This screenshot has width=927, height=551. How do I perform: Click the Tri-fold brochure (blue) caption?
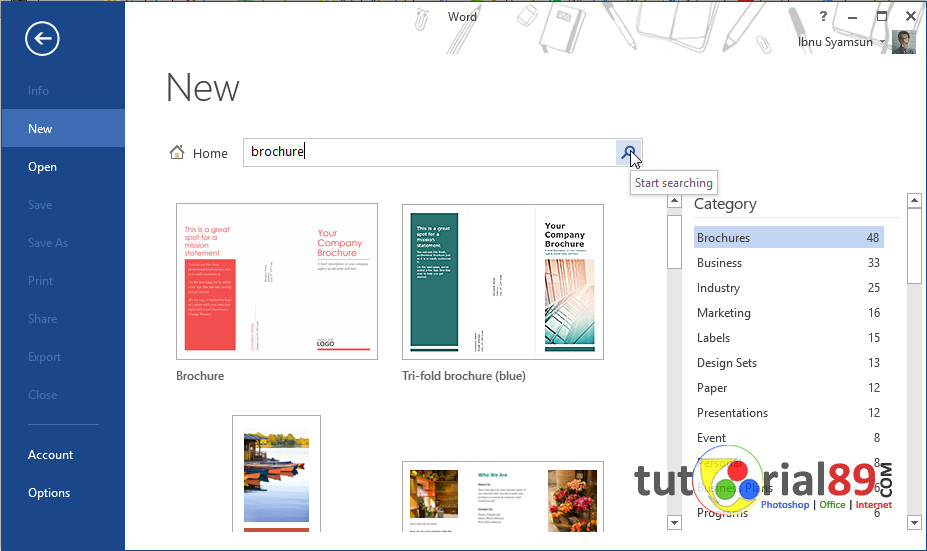point(464,376)
